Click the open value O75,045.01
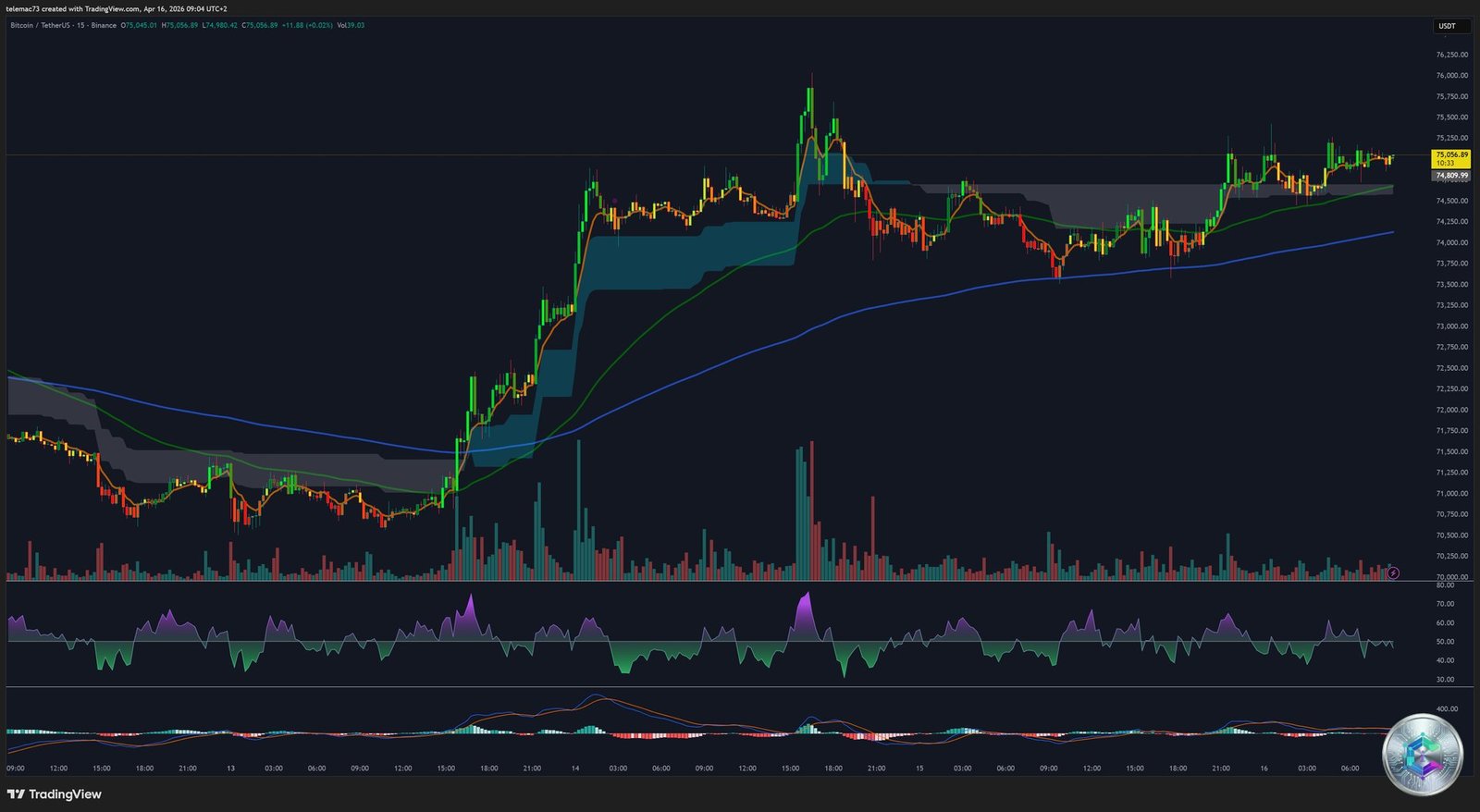 (x=140, y=25)
